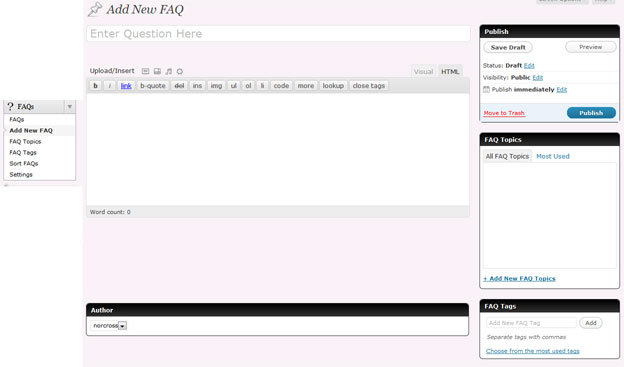Click the Add an Image upload icon
The width and height of the screenshot is (624, 367).
[145, 71]
